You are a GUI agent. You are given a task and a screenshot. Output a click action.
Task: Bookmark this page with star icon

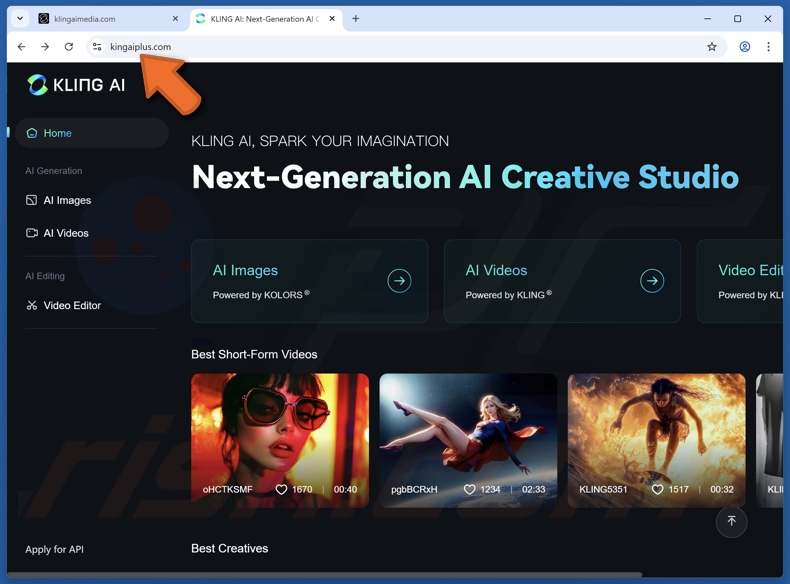[712, 47]
